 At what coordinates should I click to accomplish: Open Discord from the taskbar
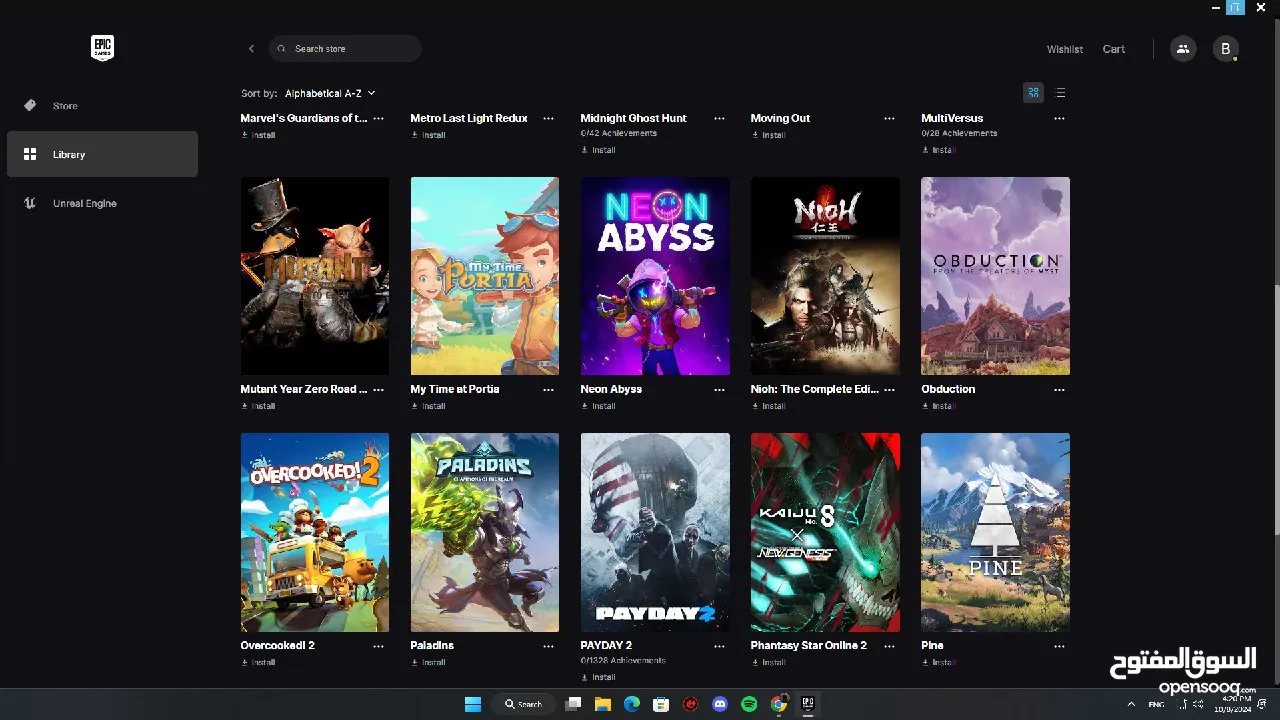(719, 704)
